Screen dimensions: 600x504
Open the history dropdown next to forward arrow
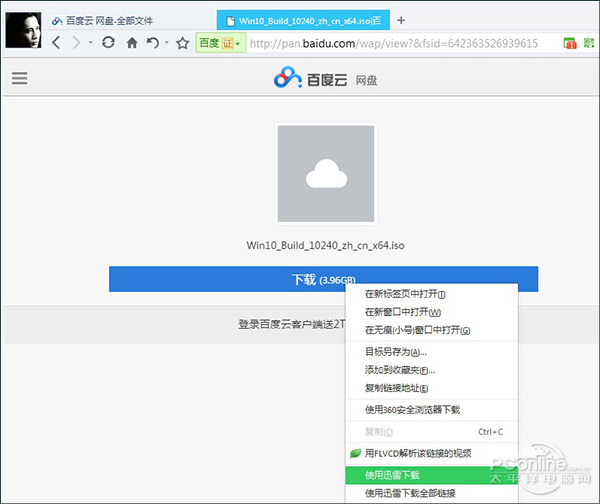pyautogui.click(x=91, y=42)
